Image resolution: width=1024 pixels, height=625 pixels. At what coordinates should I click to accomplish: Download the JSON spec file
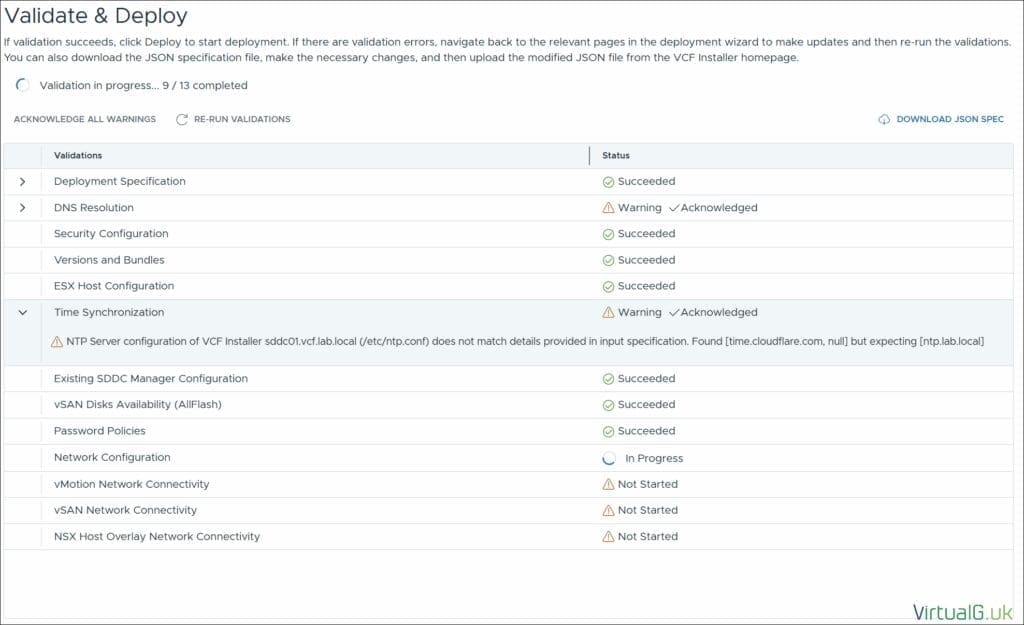(x=949, y=119)
